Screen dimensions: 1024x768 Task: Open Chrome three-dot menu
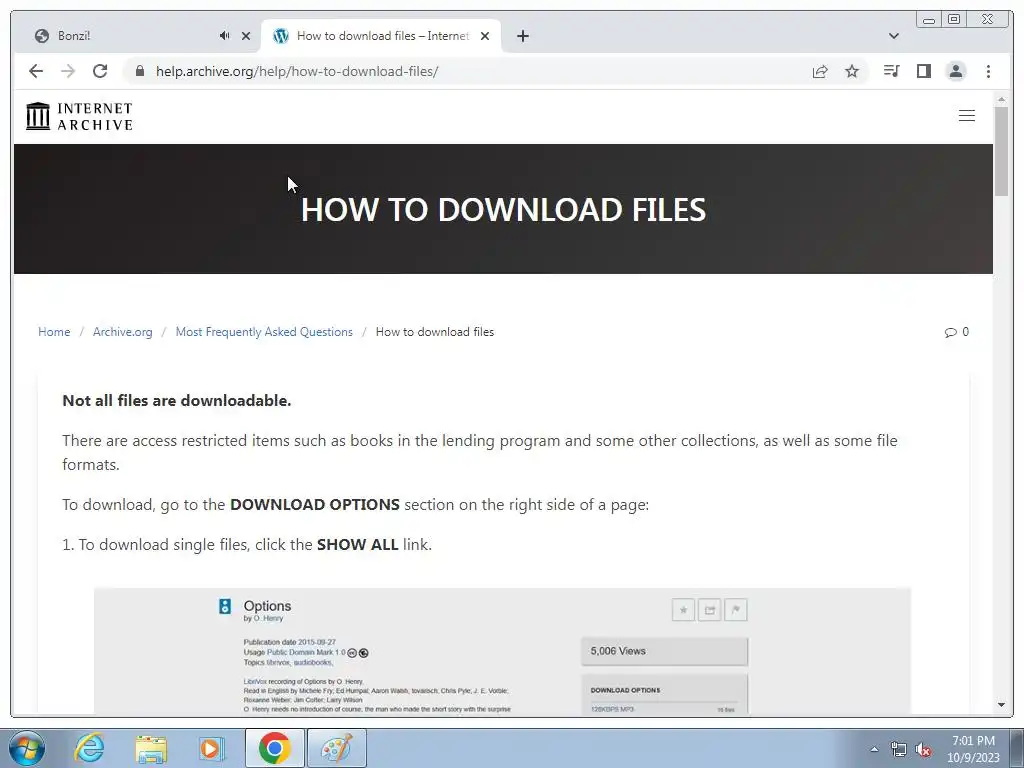988,71
